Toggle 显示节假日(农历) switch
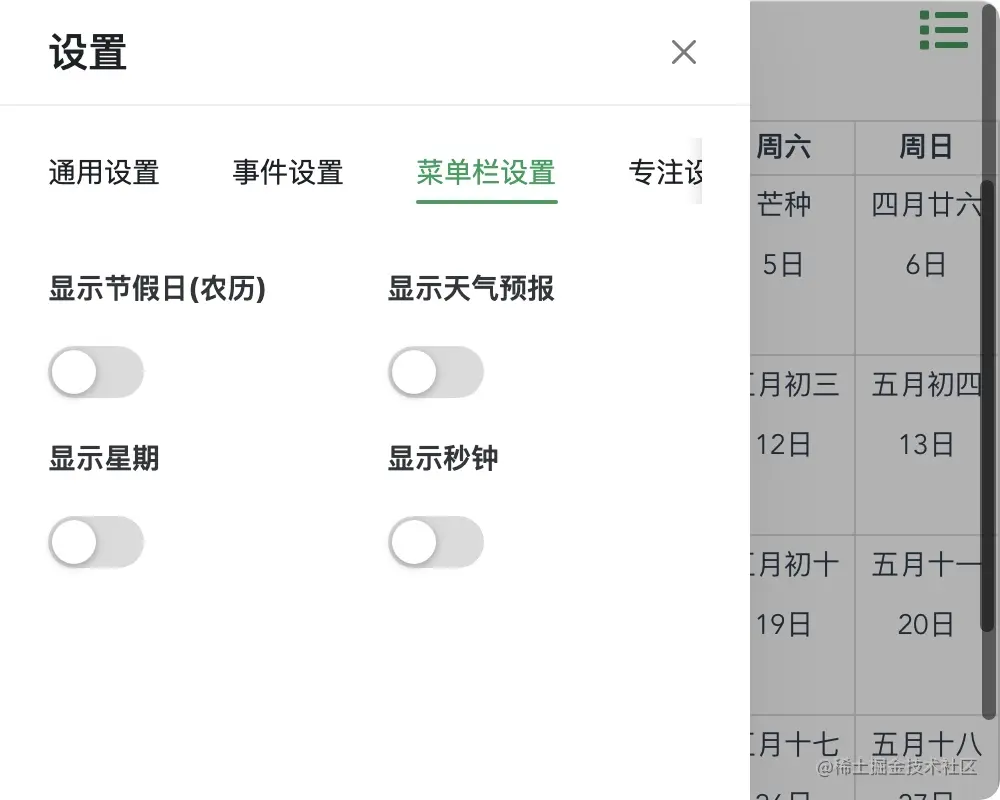The width and height of the screenshot is (1000, 800). pyautogui.click(x=96, y=372)
